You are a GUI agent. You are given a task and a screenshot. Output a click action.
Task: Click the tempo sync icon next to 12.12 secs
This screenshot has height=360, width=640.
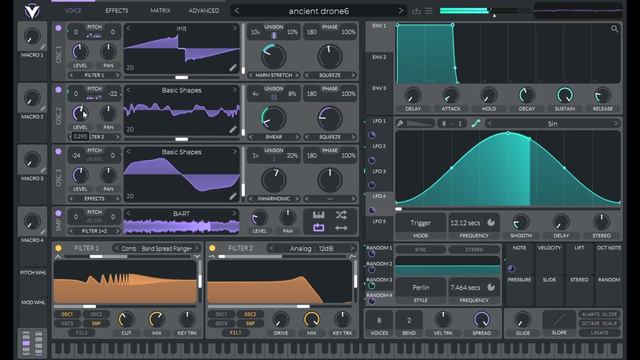(x=491, y=222)
